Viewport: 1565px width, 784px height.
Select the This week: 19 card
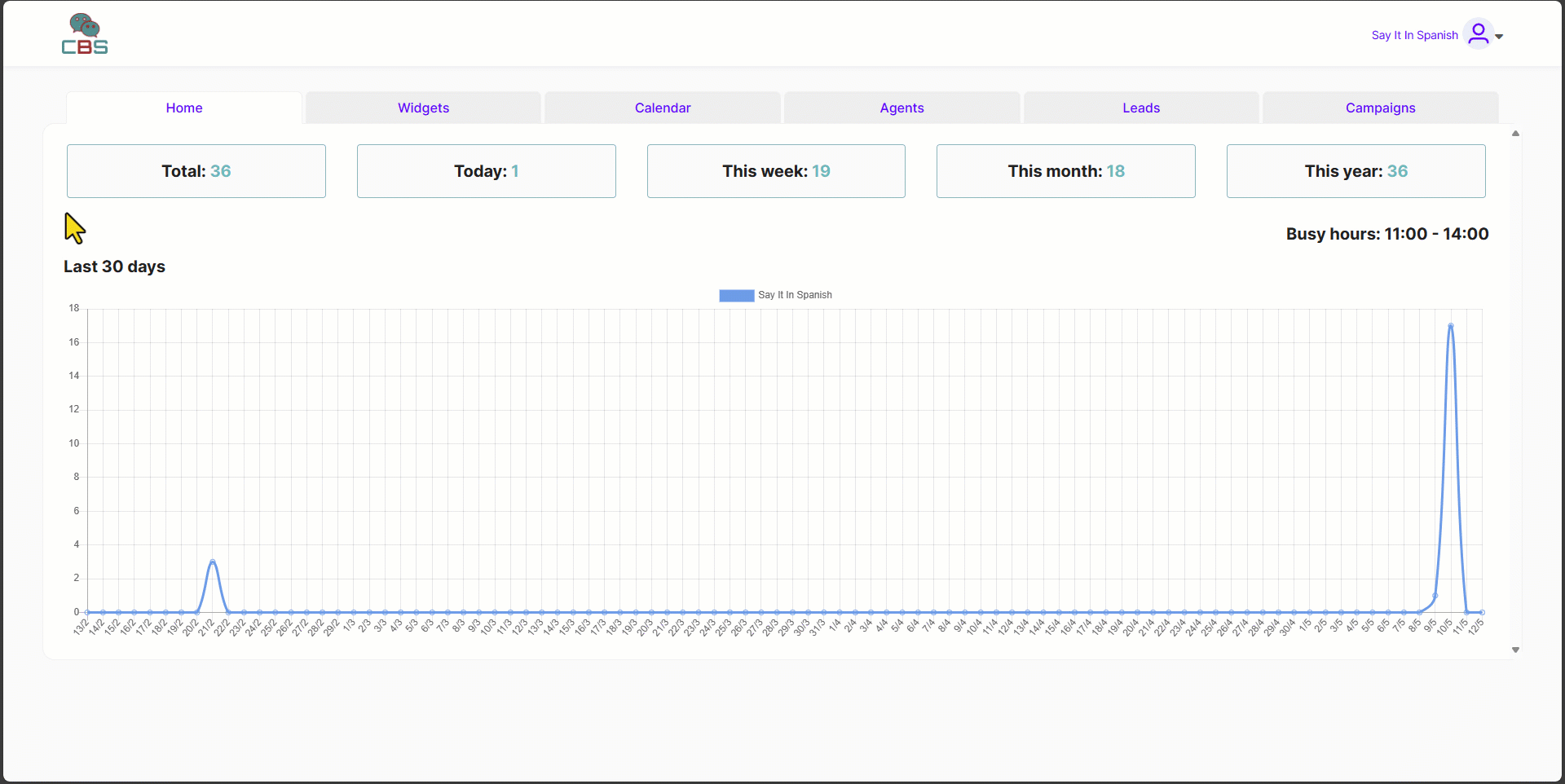(x=775, y=170)
